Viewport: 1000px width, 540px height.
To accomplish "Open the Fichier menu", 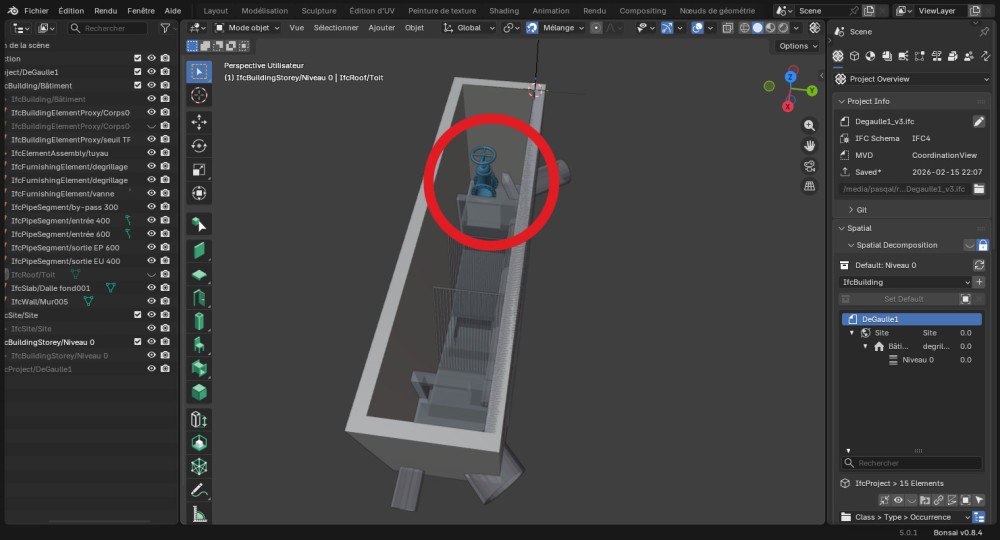I will coord(36,10).
